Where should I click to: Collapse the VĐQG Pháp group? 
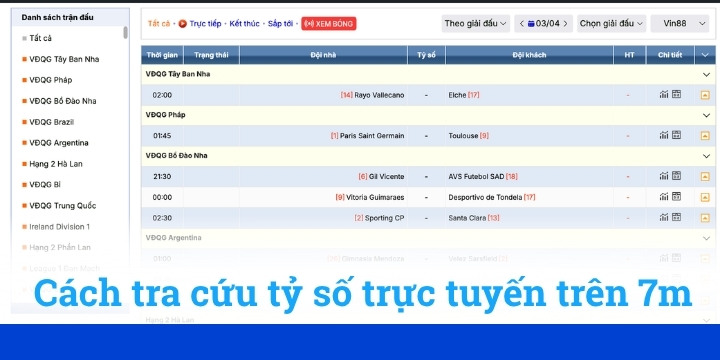pyautogui.click(x=706, y=115)
